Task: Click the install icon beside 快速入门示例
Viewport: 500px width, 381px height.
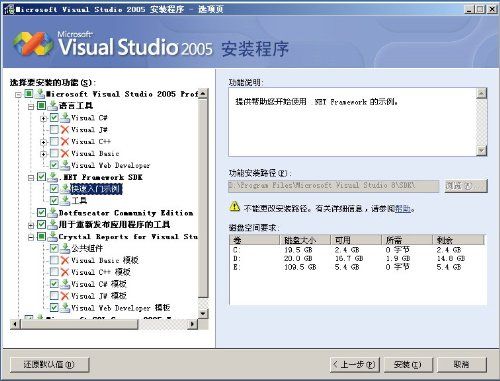Action: 65,189
